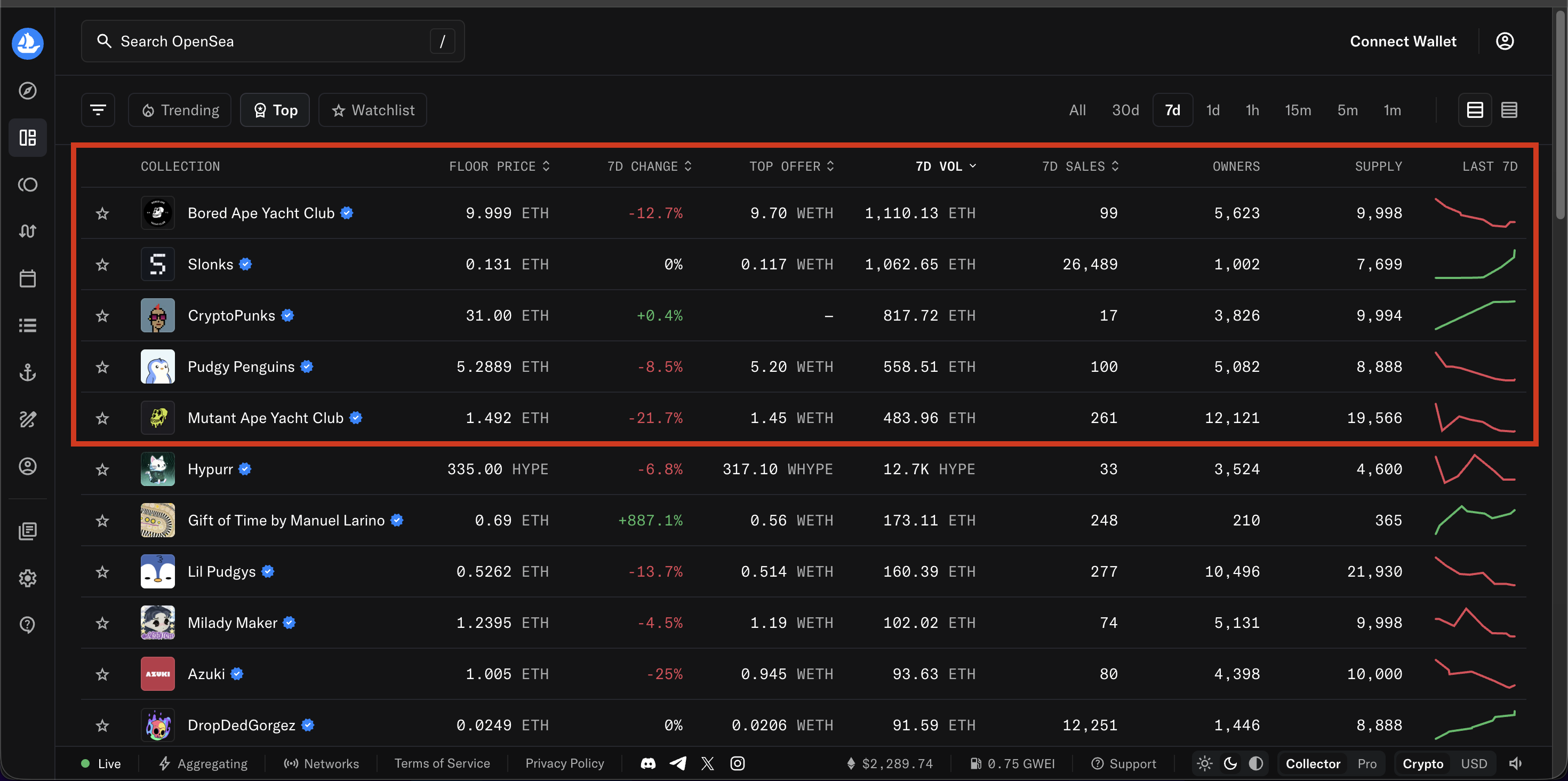This screenshot has height=781, width=1568.
Task: Set the time range to 1h
Action: (1252, 110)
